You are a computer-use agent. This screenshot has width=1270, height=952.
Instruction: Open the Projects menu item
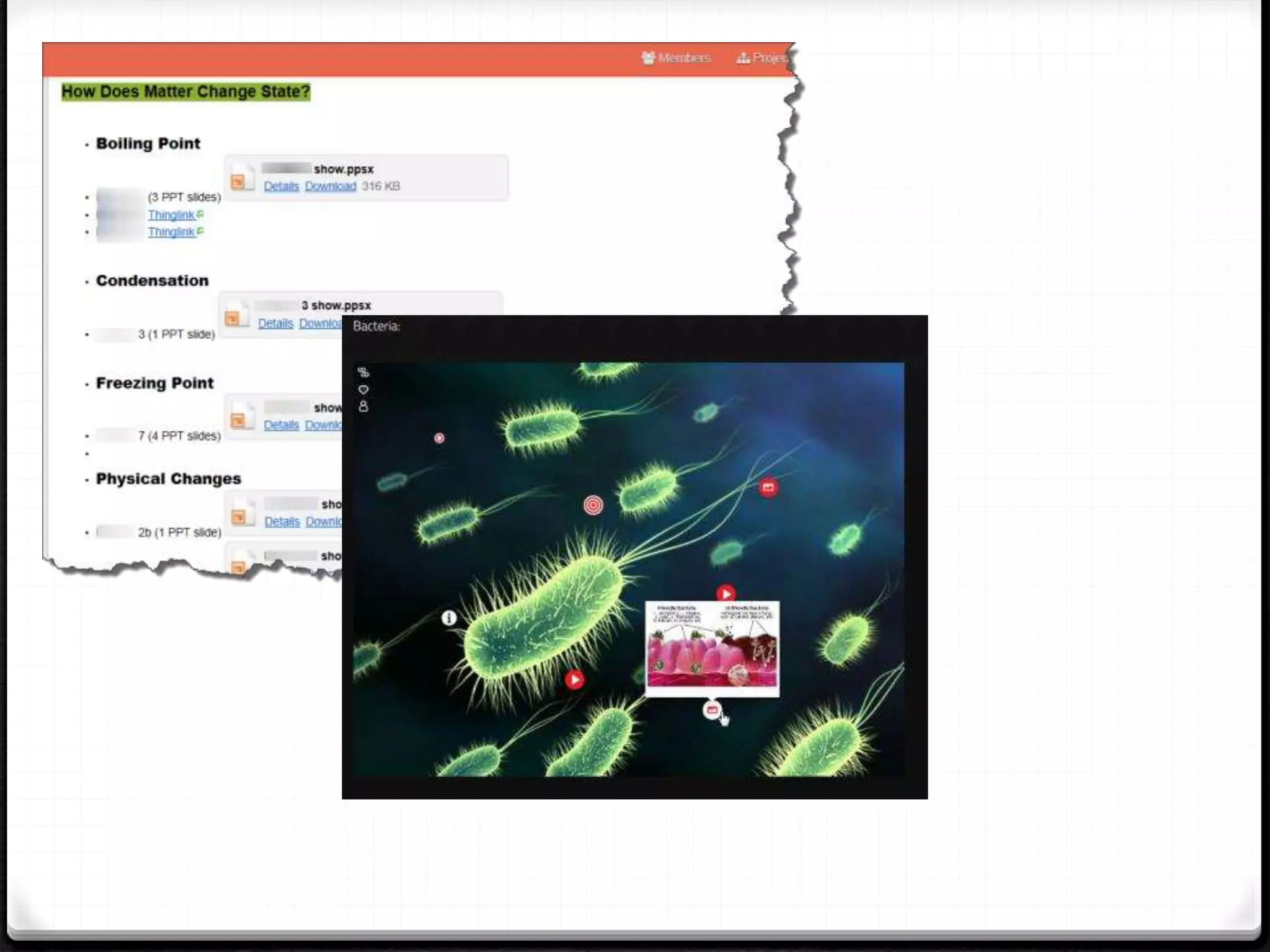763,58
